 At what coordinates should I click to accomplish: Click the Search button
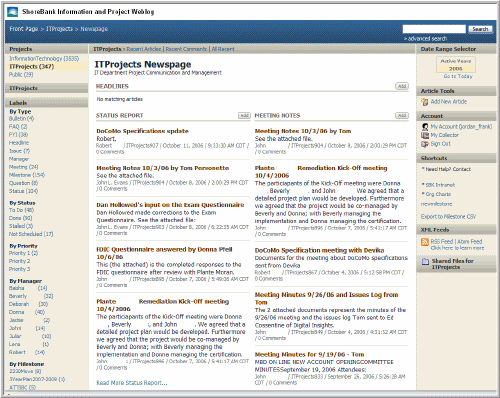click(480, 29)
